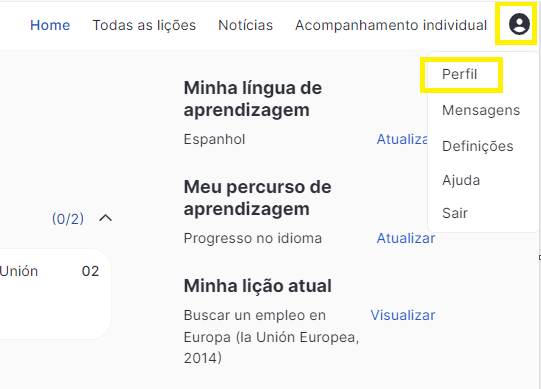The width and height of the screenshot is (541, 389).
Task: Open Acompanhamento individual page
Action: click(x=391, y=25)
